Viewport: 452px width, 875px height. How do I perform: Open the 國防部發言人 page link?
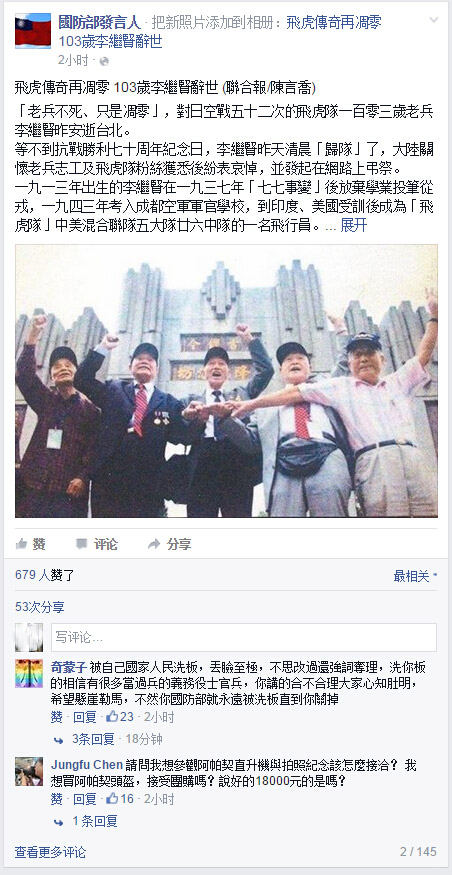pyautogui.click(x=99, y=23)
